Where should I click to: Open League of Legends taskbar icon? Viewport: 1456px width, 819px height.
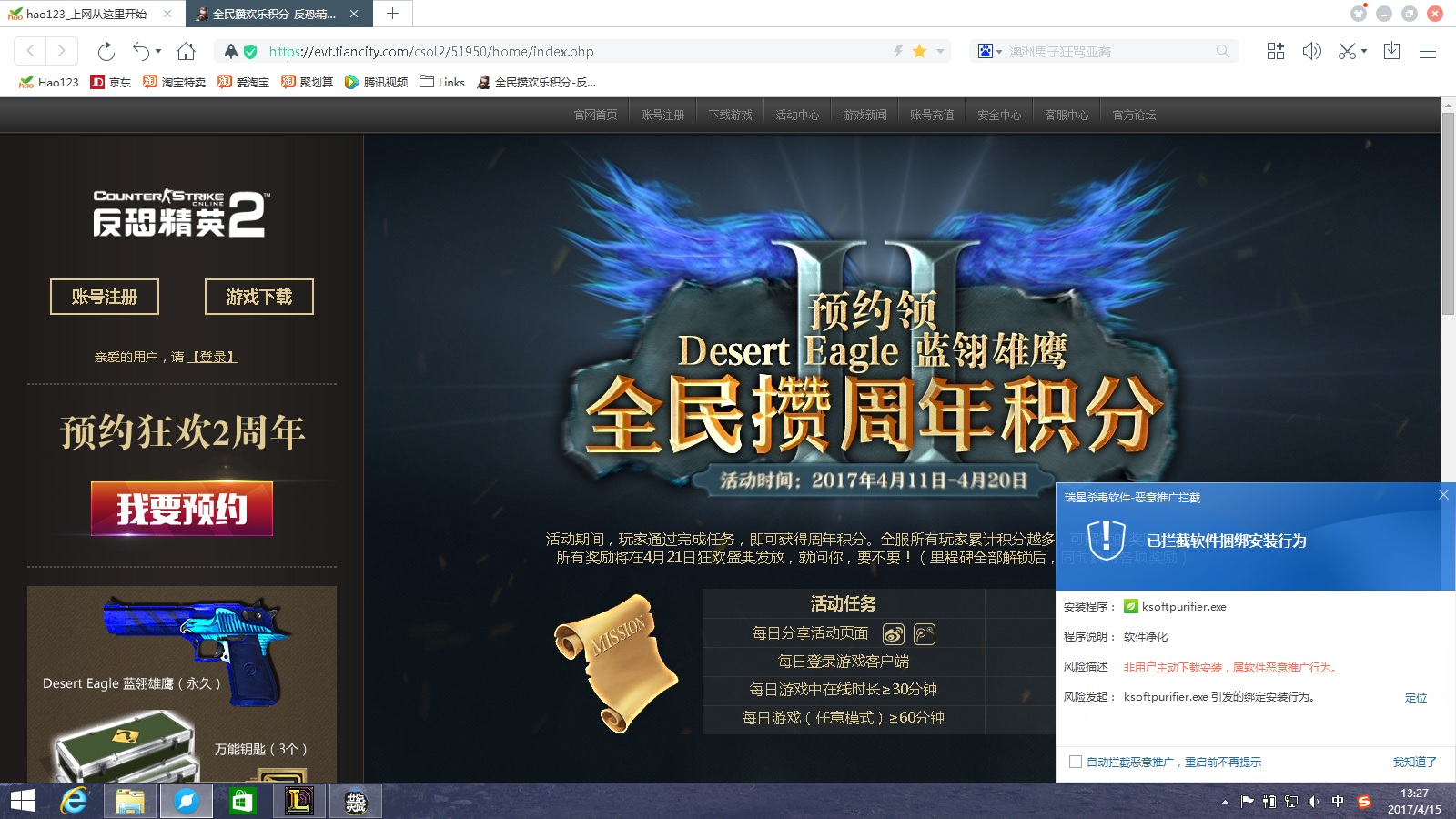(x=298, y=801)
